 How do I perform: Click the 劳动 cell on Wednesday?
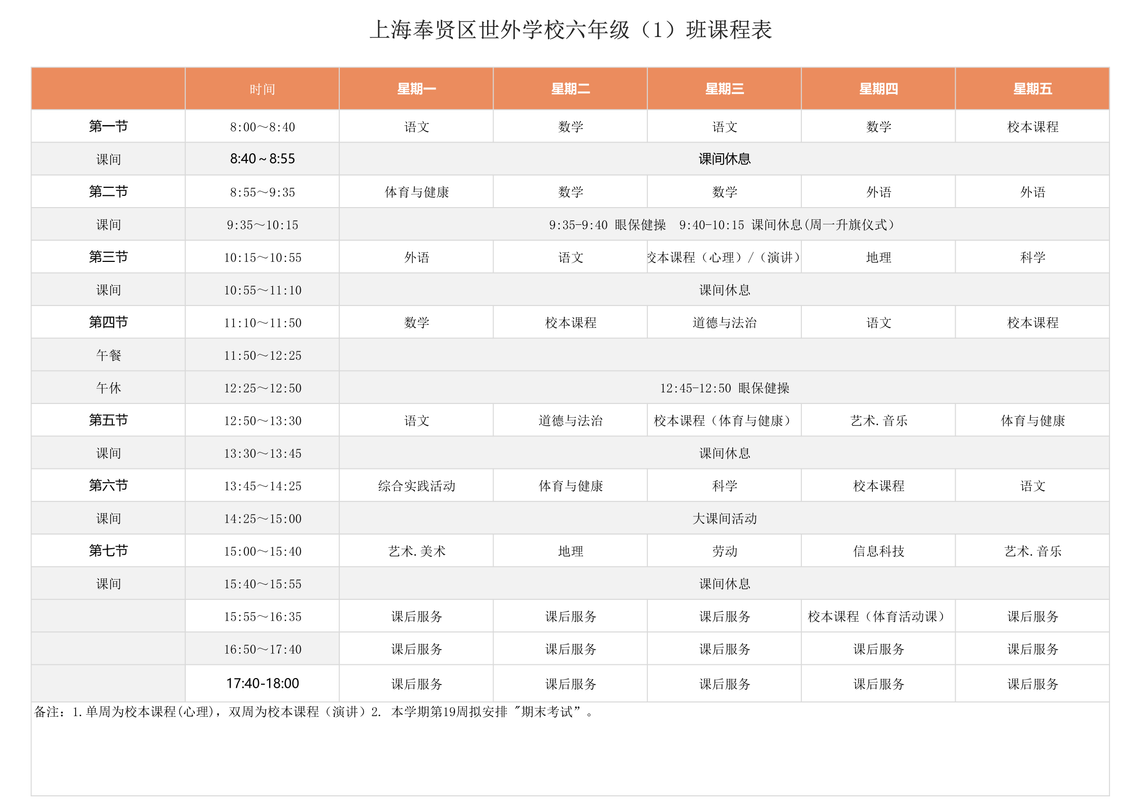pos(724,551)
